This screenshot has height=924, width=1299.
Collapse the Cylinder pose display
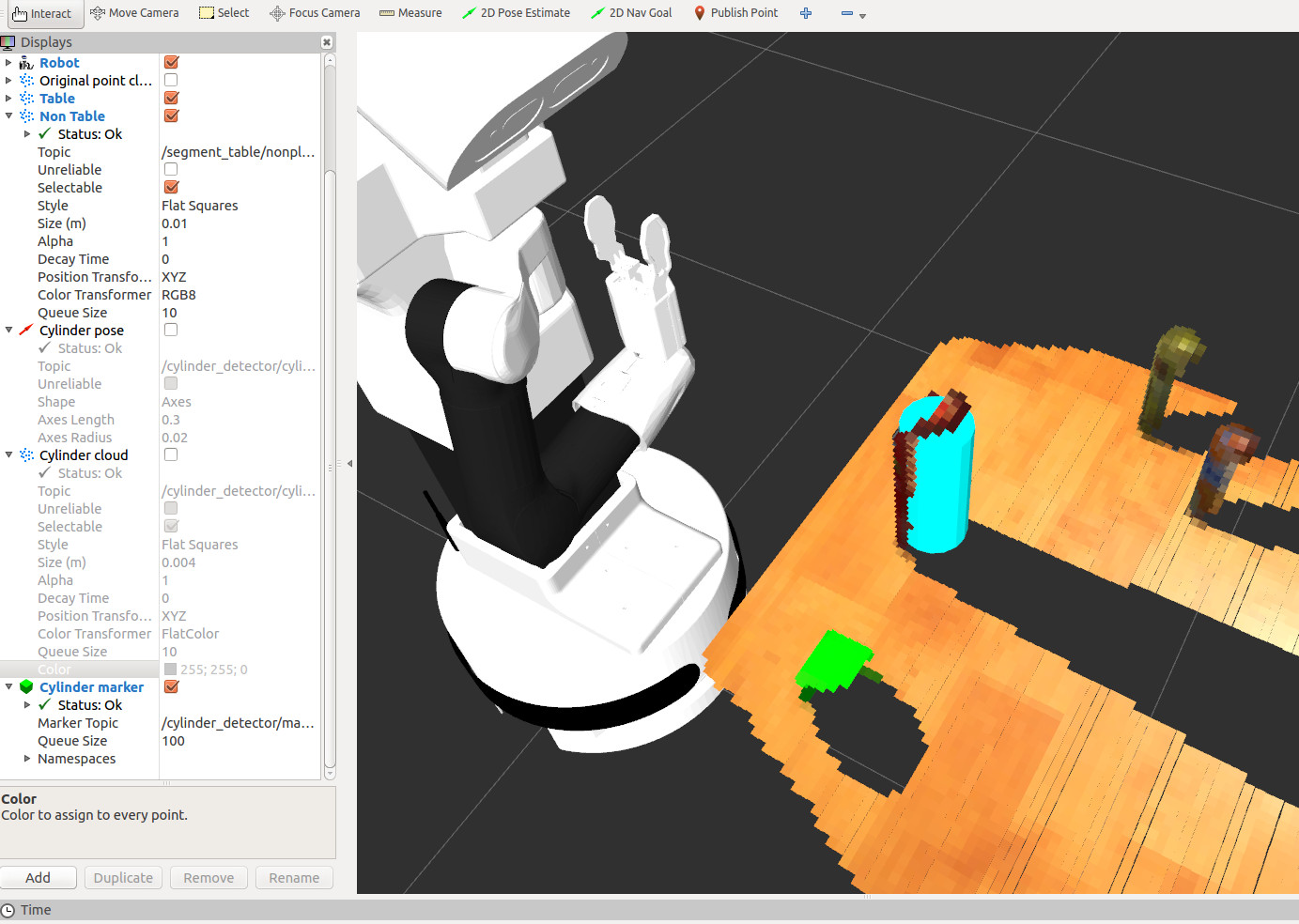[8, 331]
